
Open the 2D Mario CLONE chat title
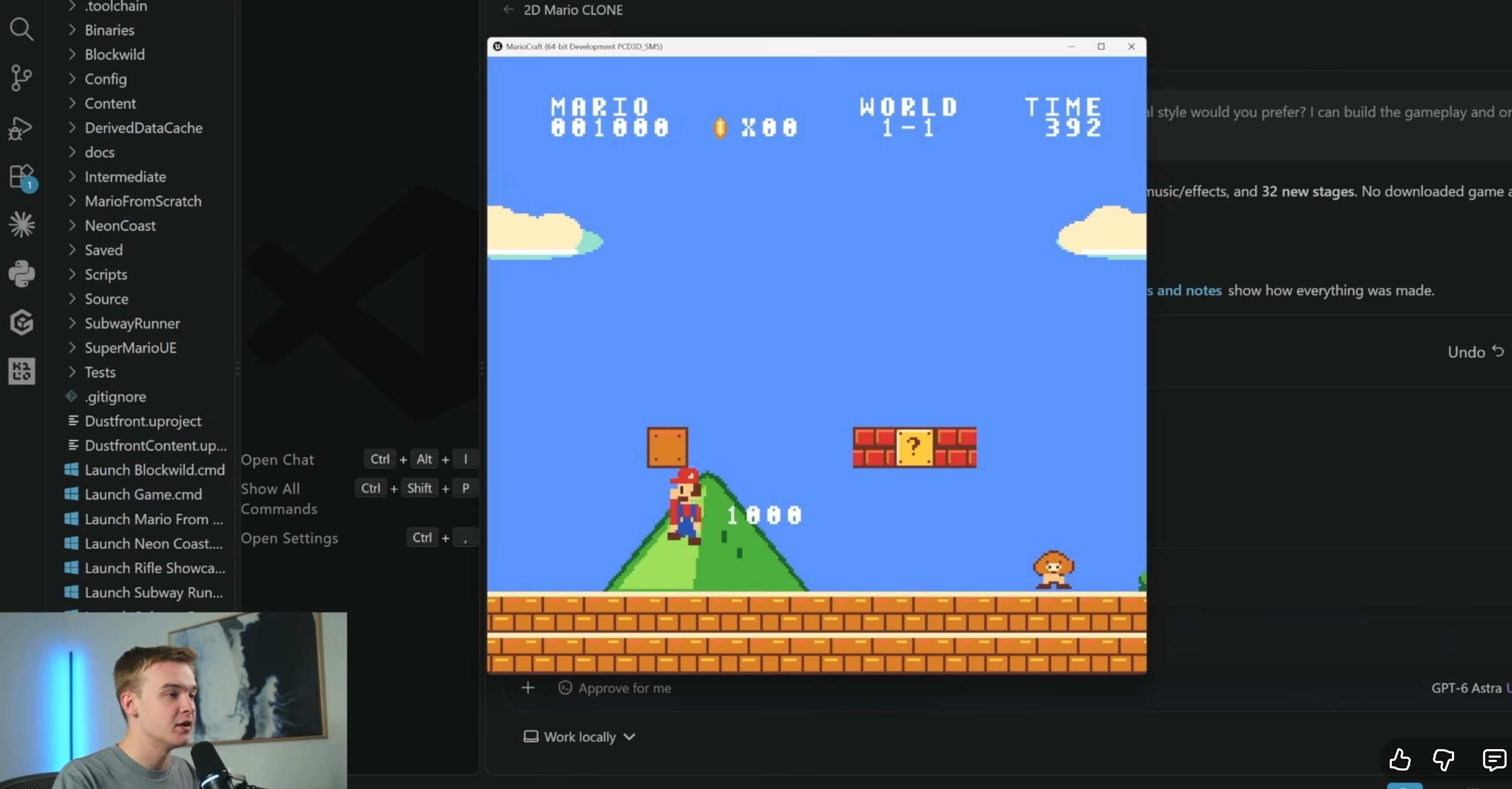point(573,10)
